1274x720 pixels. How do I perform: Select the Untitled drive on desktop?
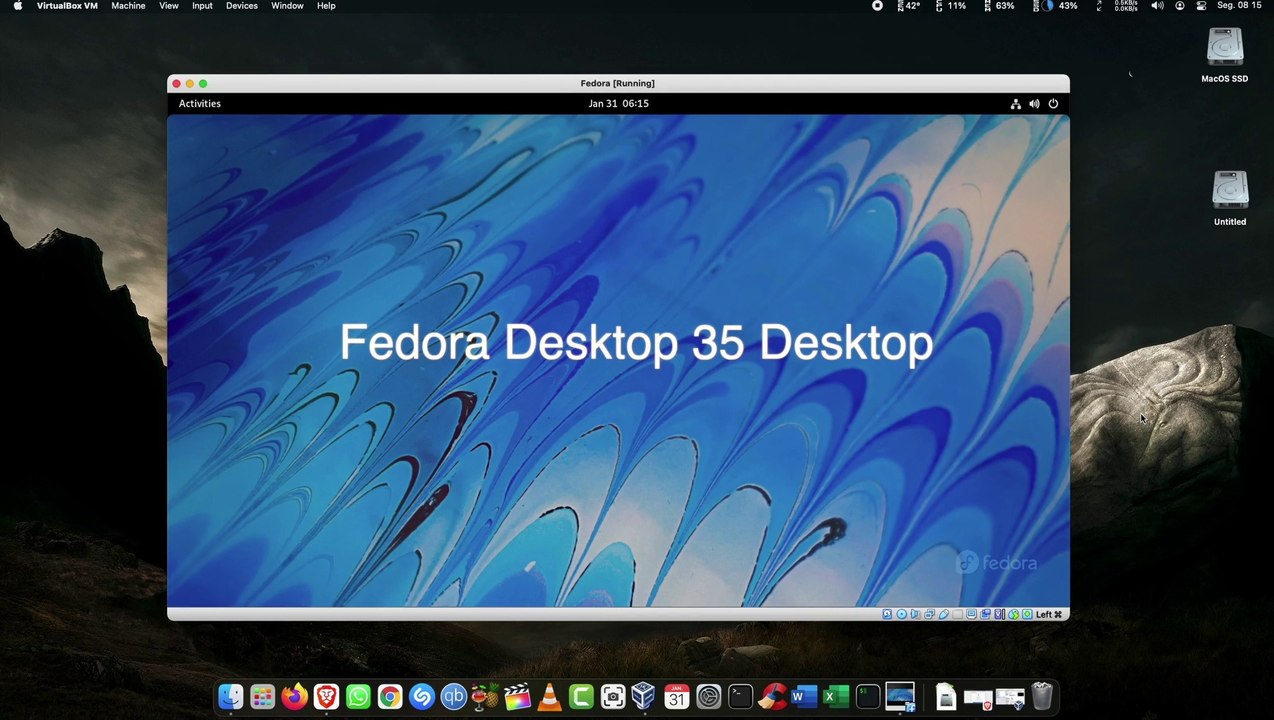1230,198
